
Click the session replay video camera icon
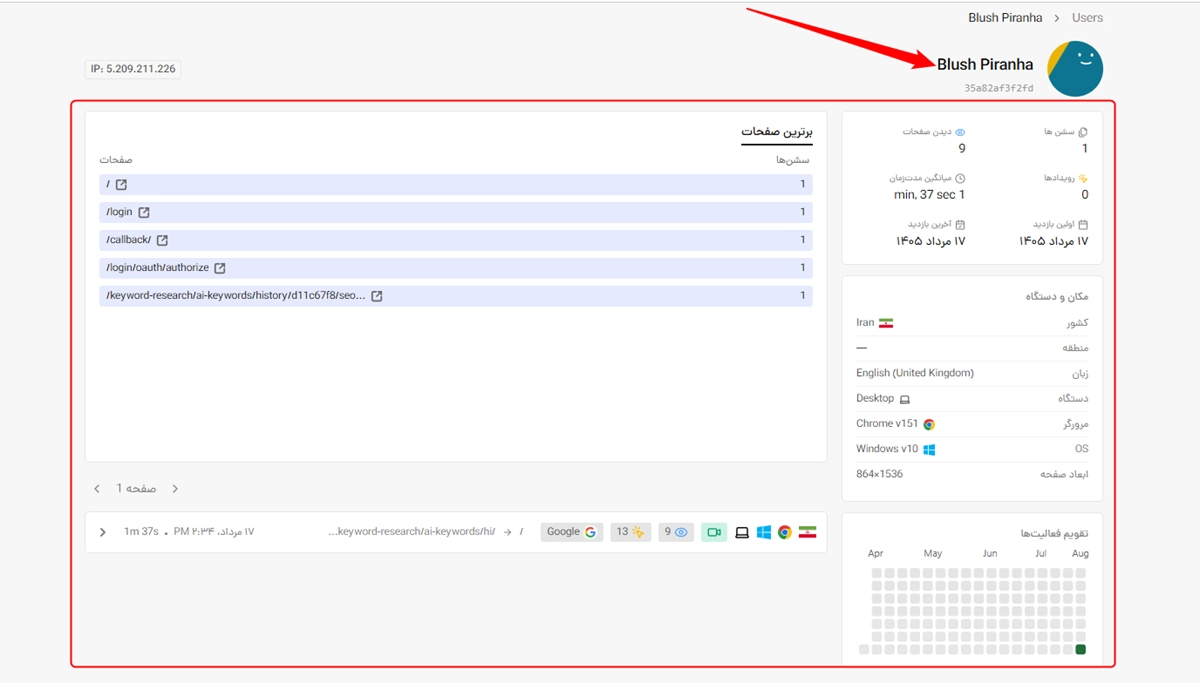coord(714,532)
